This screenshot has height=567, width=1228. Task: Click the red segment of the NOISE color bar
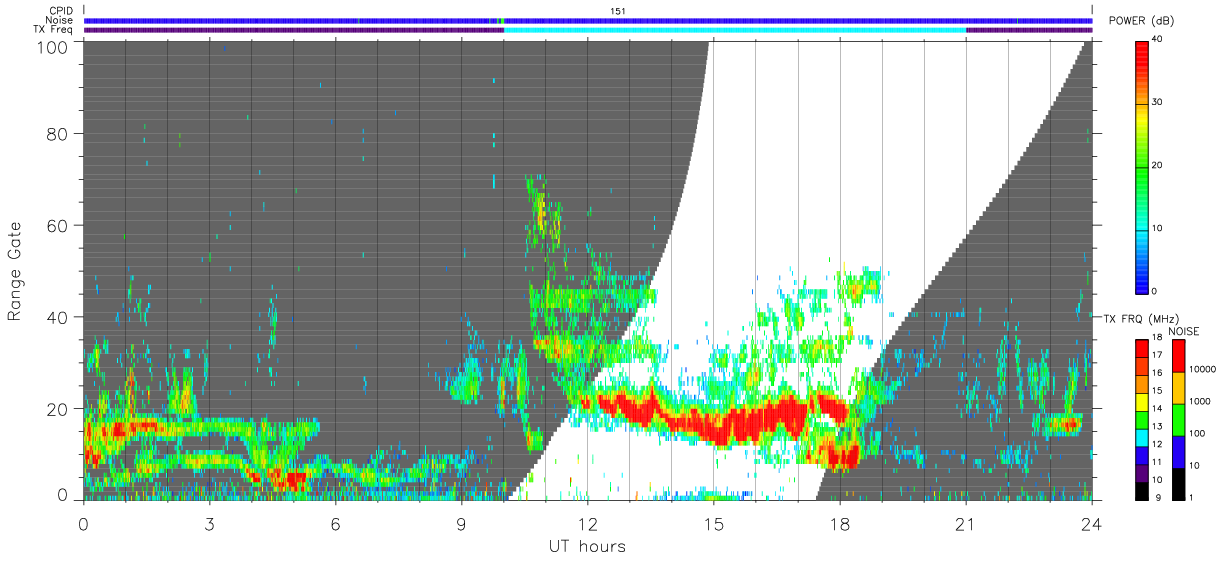coord(1180,356)
